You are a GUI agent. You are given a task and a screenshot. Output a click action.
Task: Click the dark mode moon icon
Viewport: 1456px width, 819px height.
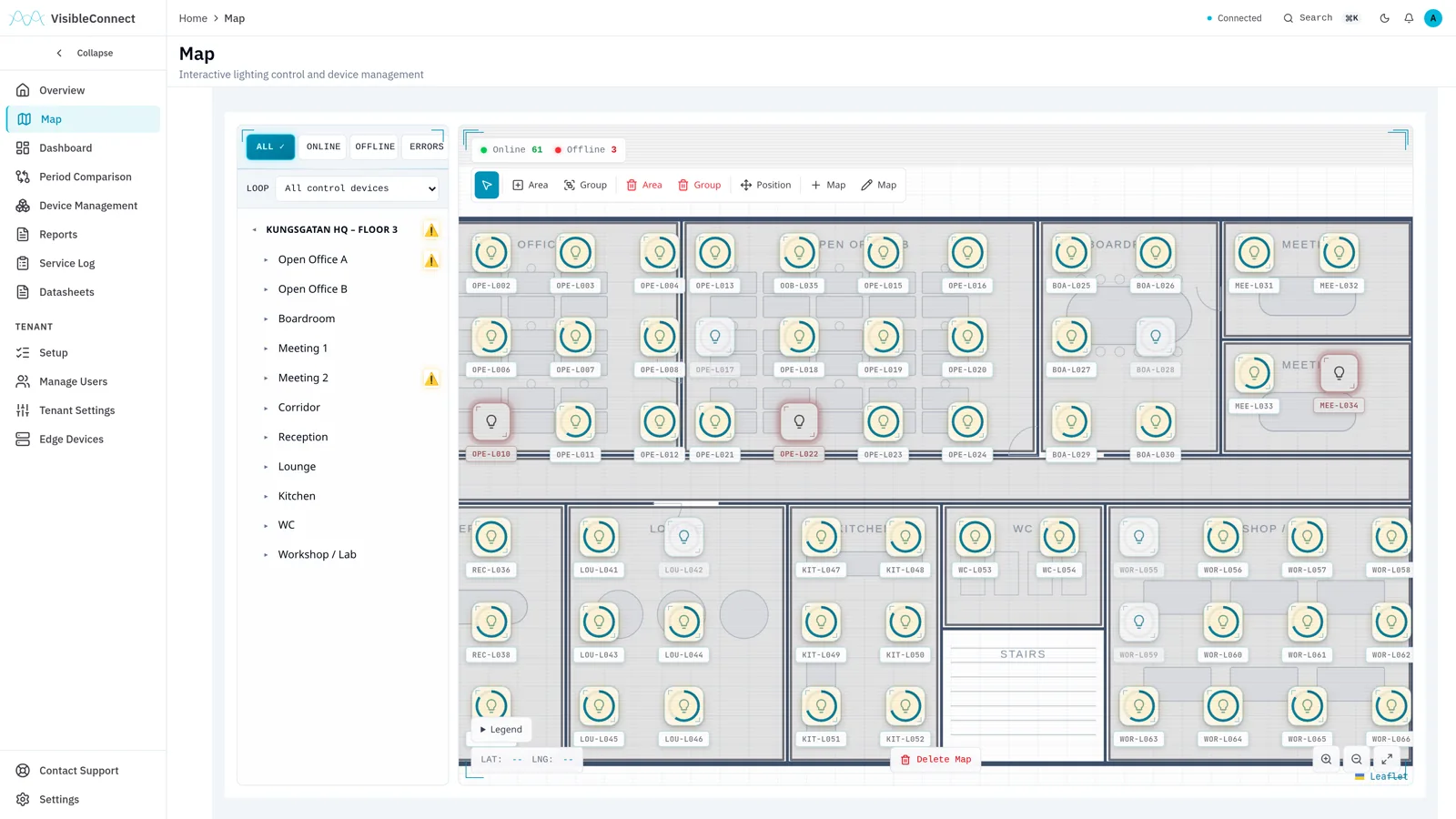point(1384,18)
